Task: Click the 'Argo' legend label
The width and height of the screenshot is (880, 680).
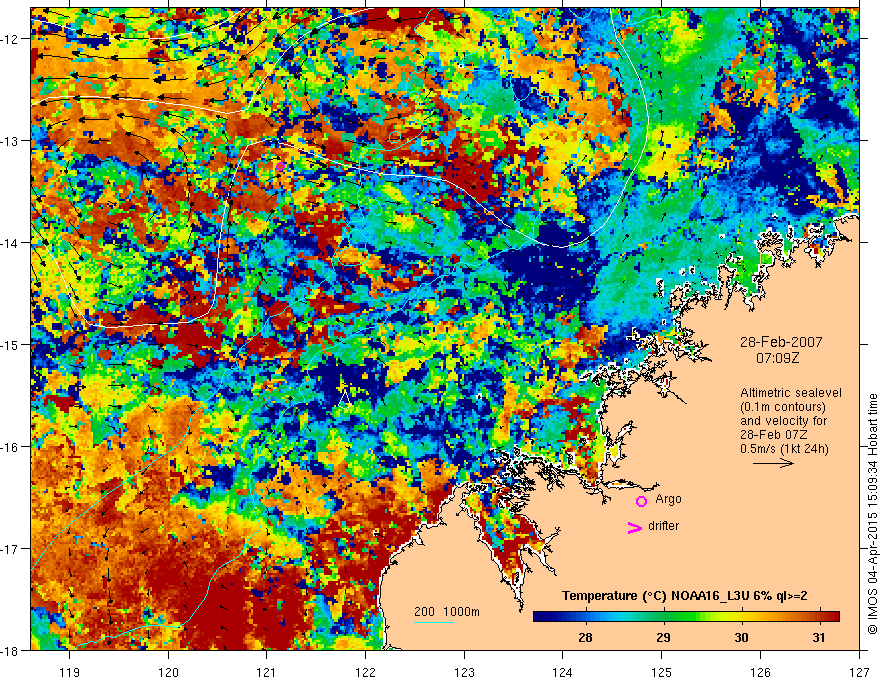Action: point(668,499)
